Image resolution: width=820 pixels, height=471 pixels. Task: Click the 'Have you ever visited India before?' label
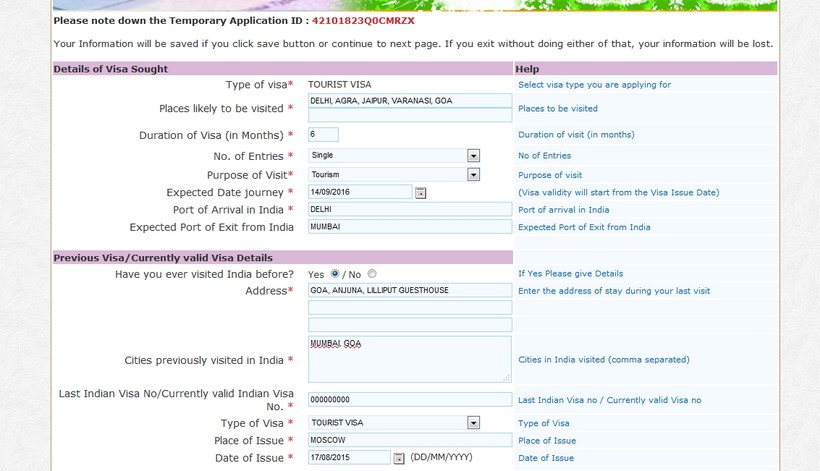point(204,274)
